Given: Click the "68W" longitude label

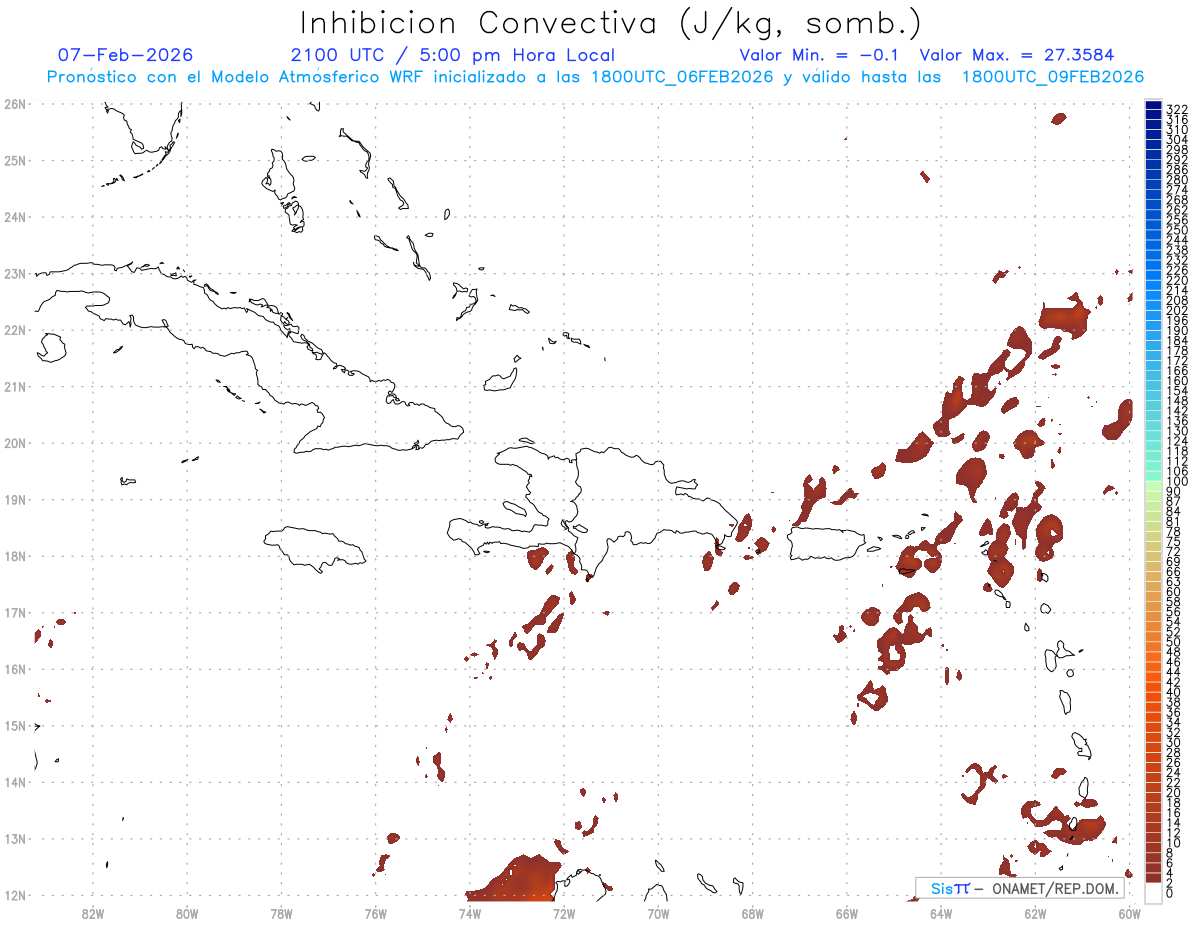Looking at the screenshot, I should tap(753, 912).
